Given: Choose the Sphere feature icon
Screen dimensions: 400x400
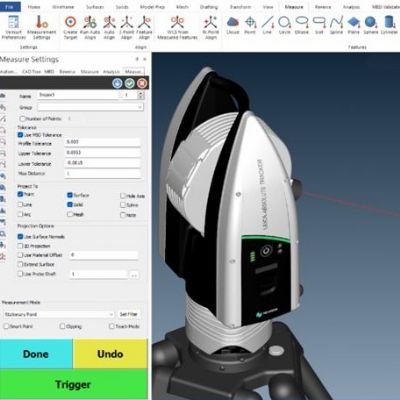Looking at the screenshot, I should pyautogui.click(x=371, y=25).
